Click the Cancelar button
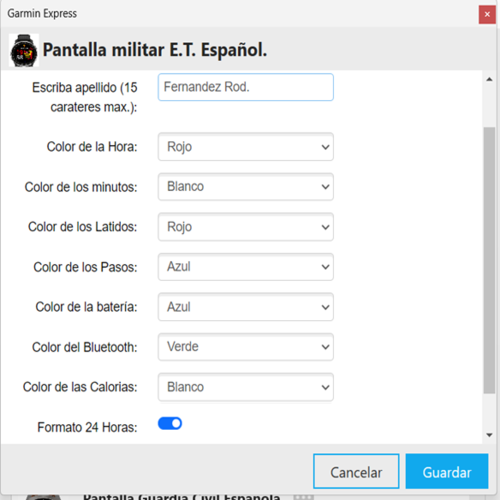The image size is (500, 500). tap(356, 471)
